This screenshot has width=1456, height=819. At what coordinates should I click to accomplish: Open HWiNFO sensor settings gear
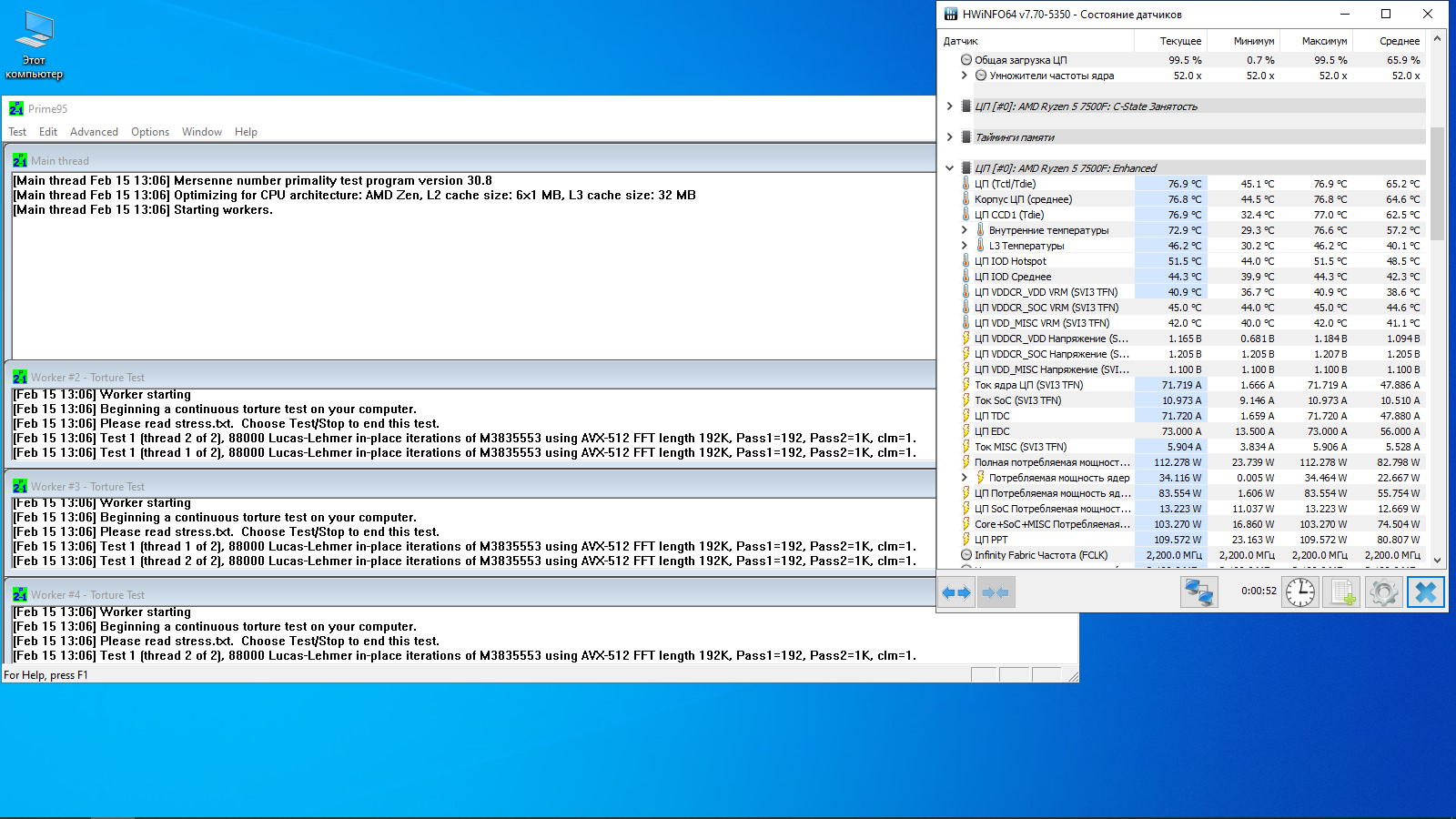[x=1384, y=592]
